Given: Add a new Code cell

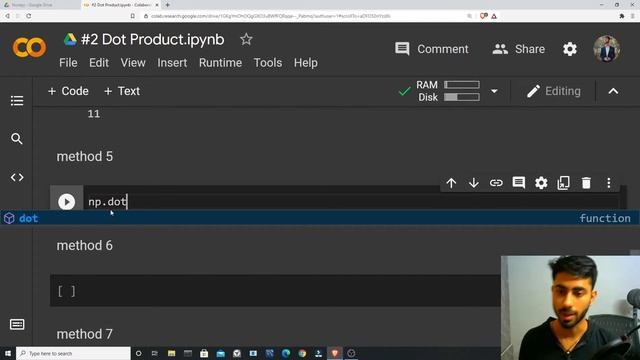Looking at the screenshot, I should [x=68, y=91].
